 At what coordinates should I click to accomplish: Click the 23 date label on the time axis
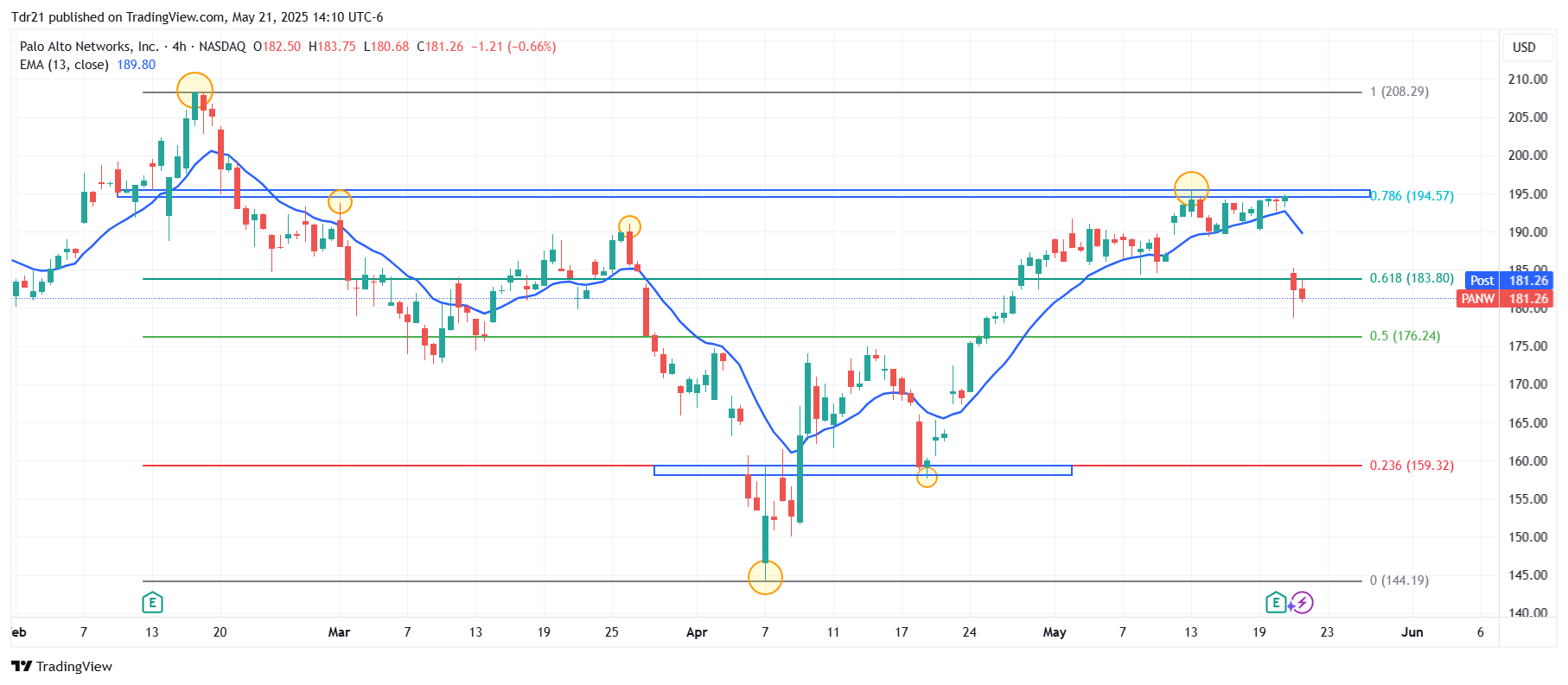coord(1327,632)
